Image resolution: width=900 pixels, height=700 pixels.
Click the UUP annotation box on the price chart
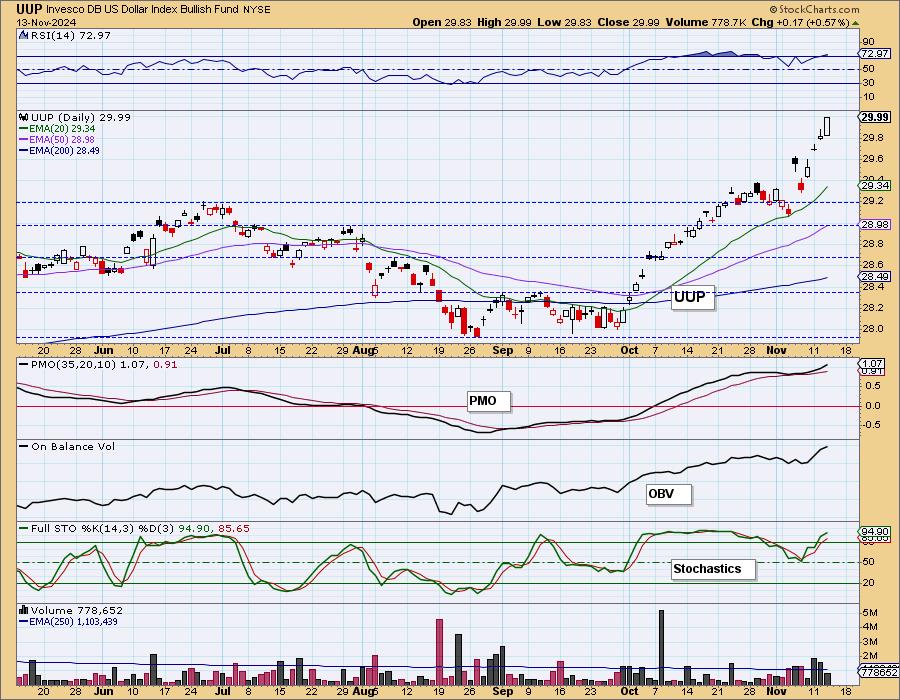[693, 297]
